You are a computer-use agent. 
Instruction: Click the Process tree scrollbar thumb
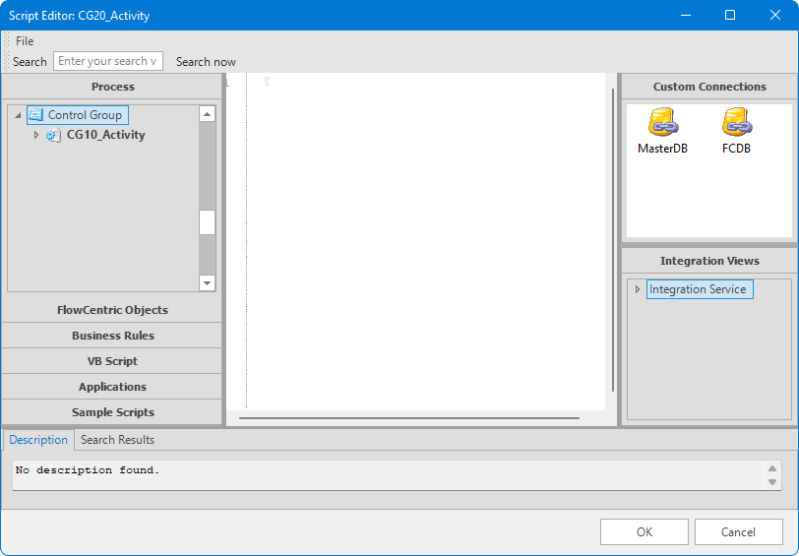click(x=207, y=222)
